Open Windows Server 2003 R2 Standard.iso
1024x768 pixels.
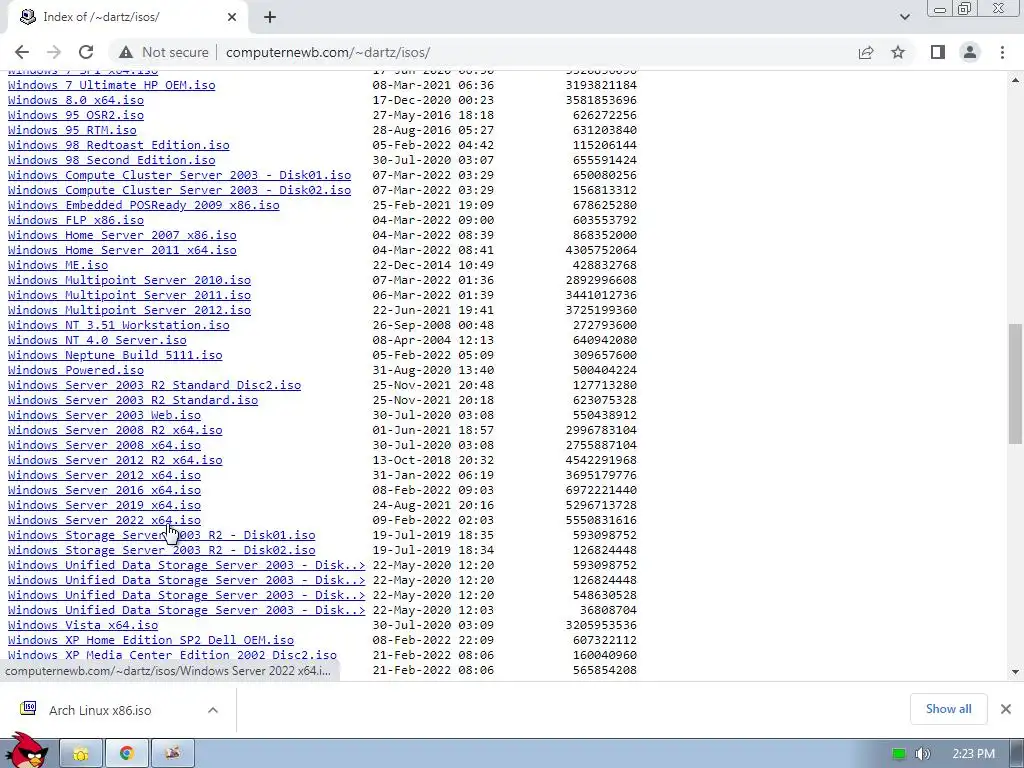coord(133,400)
